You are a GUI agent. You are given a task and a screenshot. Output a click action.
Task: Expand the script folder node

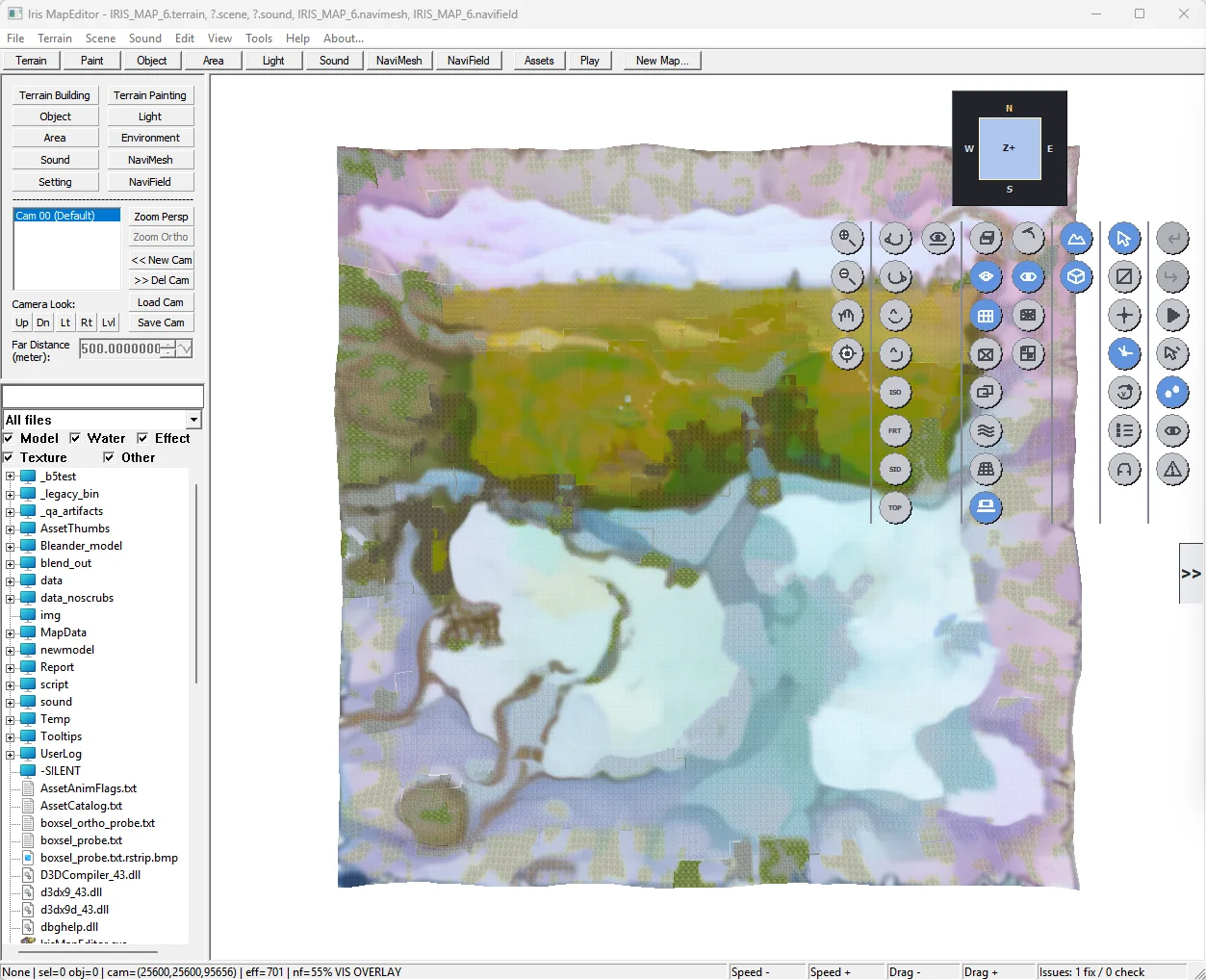coord(11,684)
